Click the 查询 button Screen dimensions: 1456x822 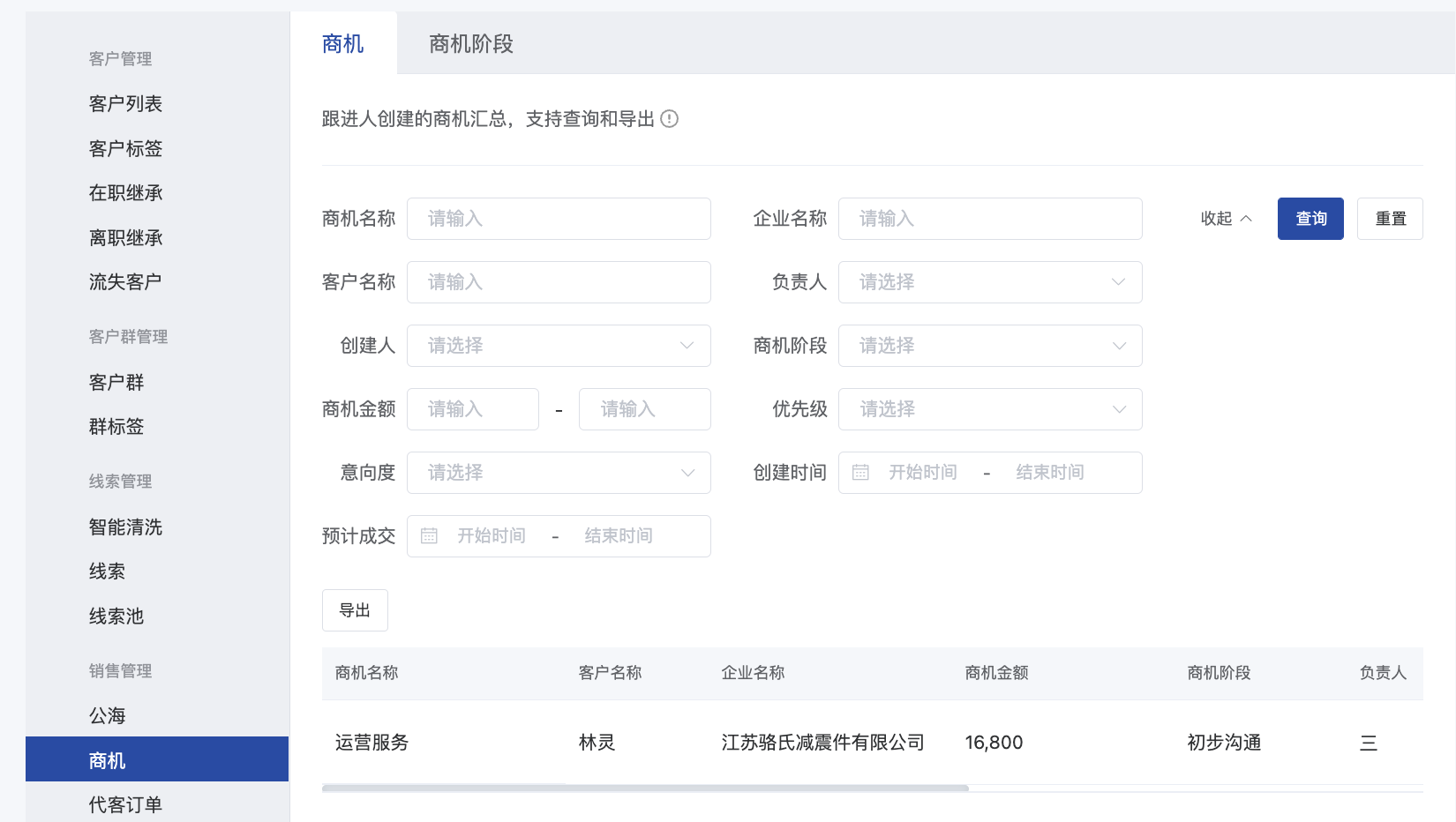[x=1310, y=219]
